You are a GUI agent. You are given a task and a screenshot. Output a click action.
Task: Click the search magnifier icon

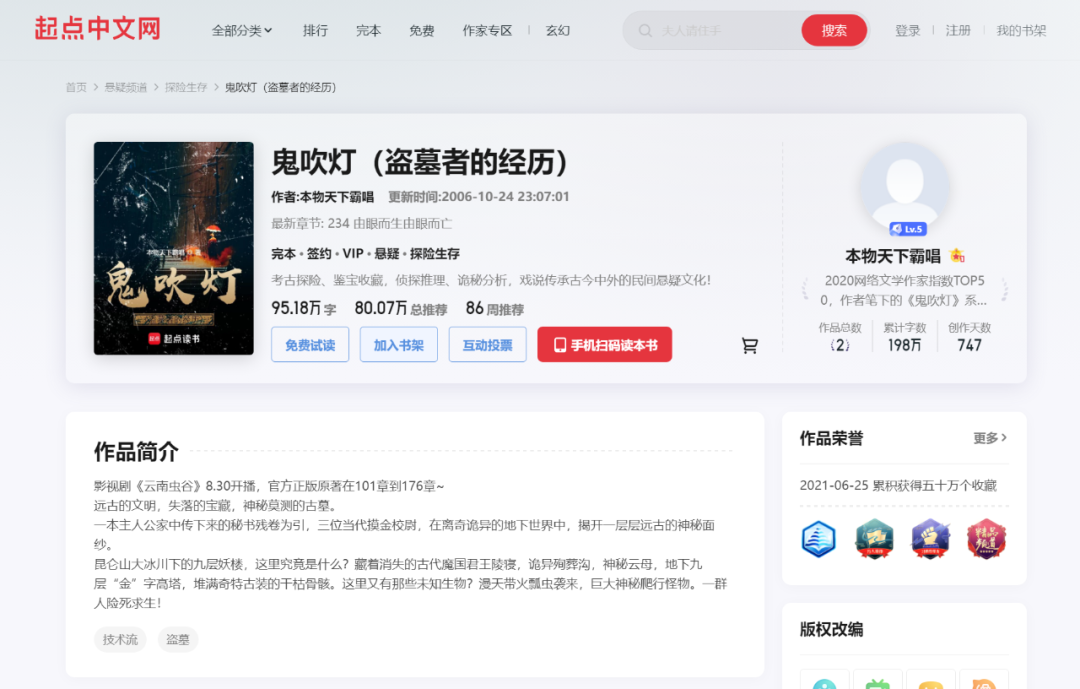pos(645,30)
